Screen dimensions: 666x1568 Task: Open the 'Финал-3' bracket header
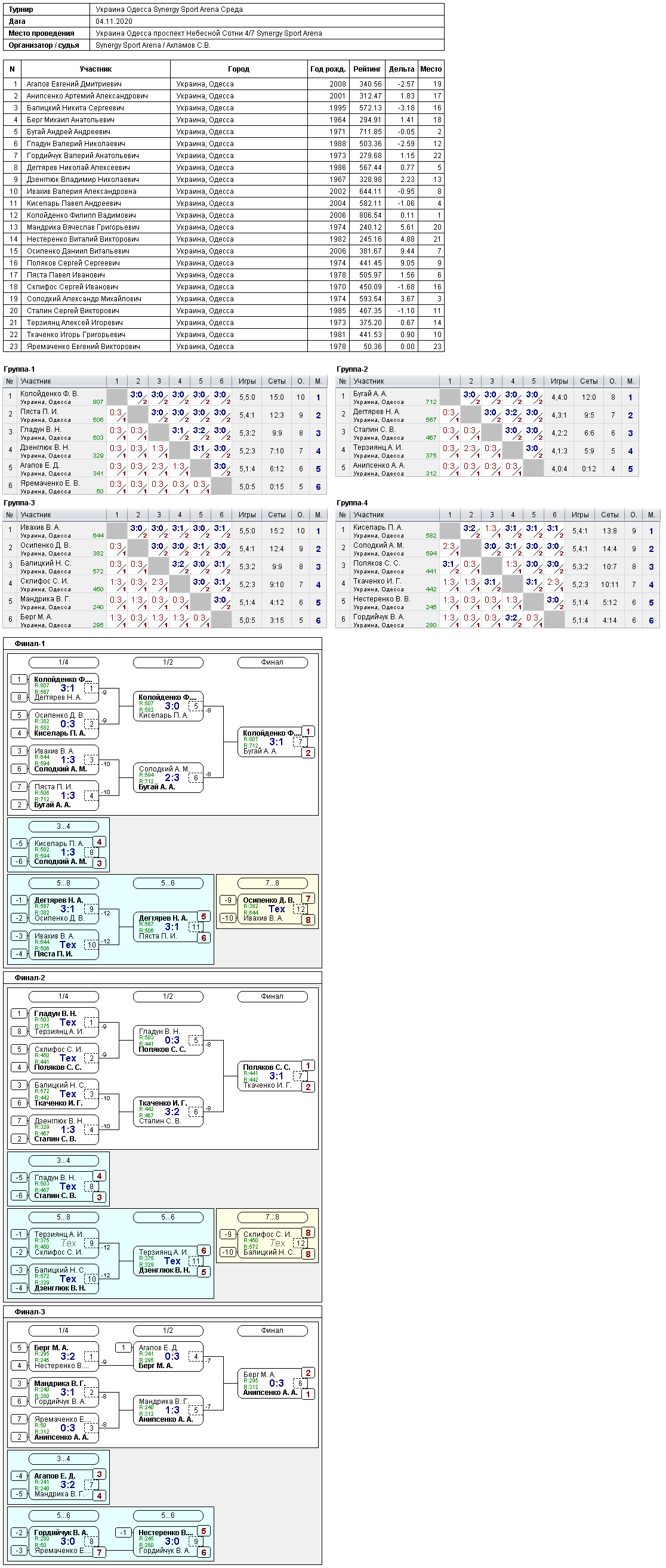click(30, 1312)
